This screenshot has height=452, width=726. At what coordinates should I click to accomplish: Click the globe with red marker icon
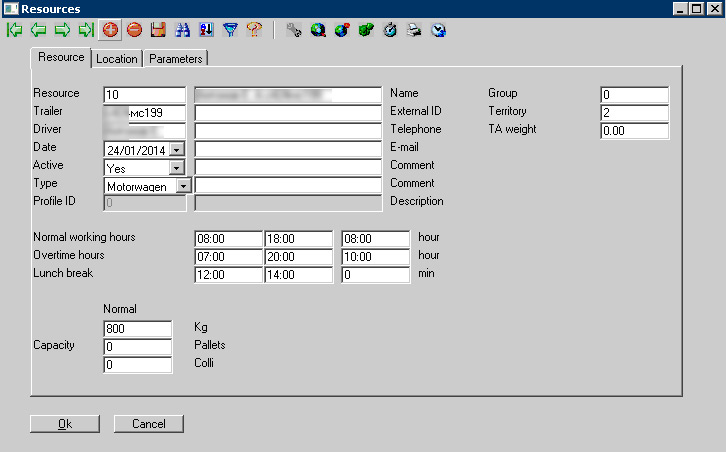point(342,30)
